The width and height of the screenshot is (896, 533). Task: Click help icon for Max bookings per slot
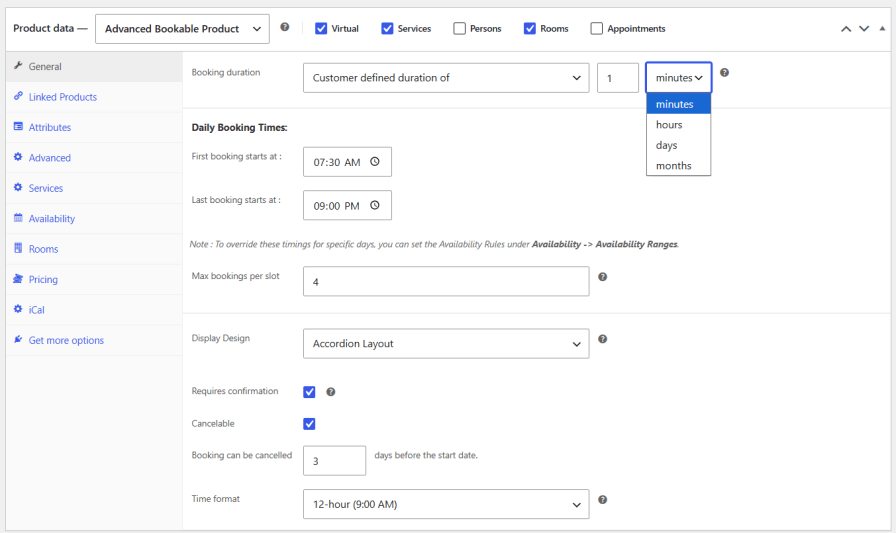[602, 276]
